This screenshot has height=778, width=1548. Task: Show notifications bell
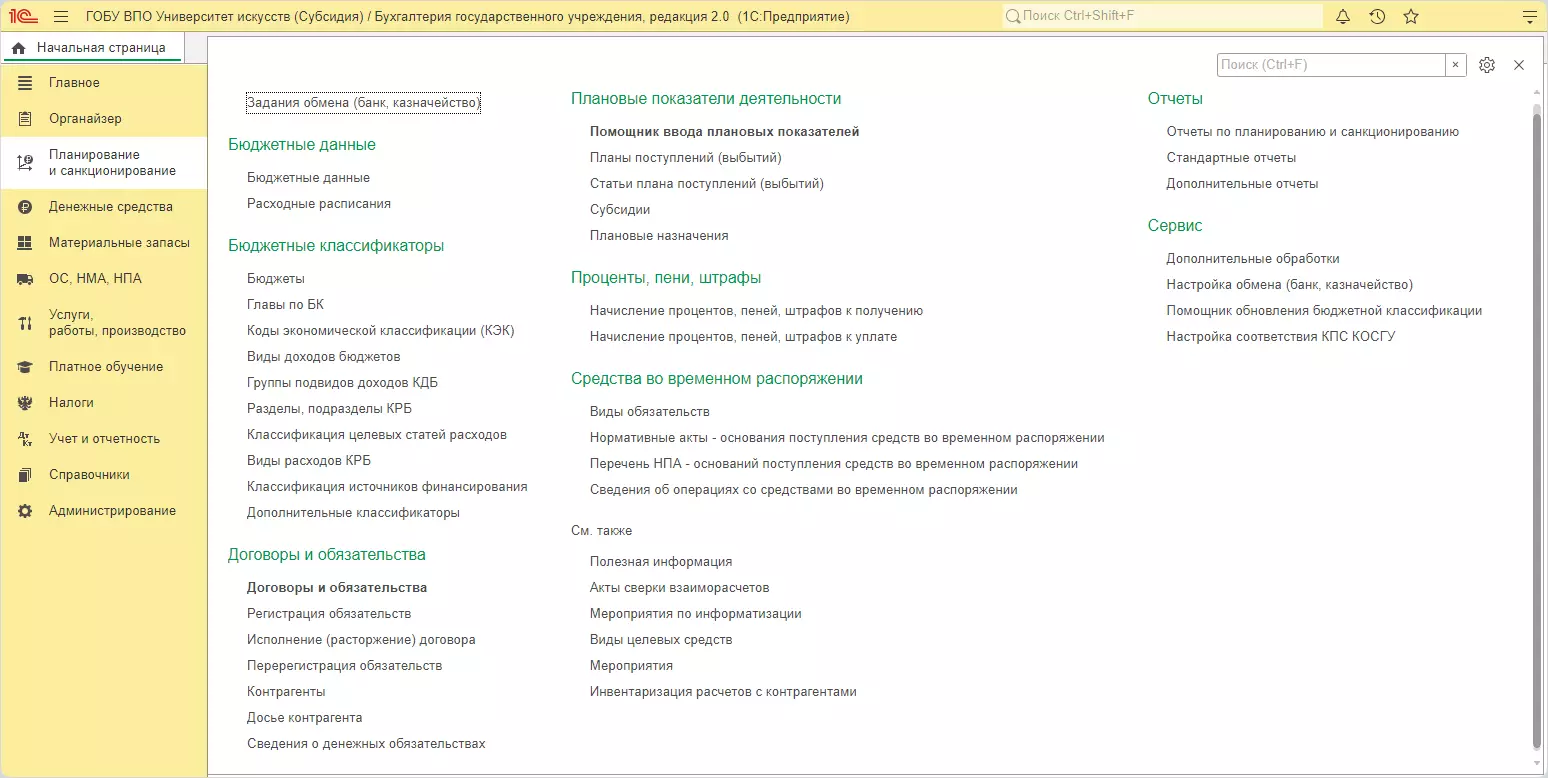pos(1343,16)
